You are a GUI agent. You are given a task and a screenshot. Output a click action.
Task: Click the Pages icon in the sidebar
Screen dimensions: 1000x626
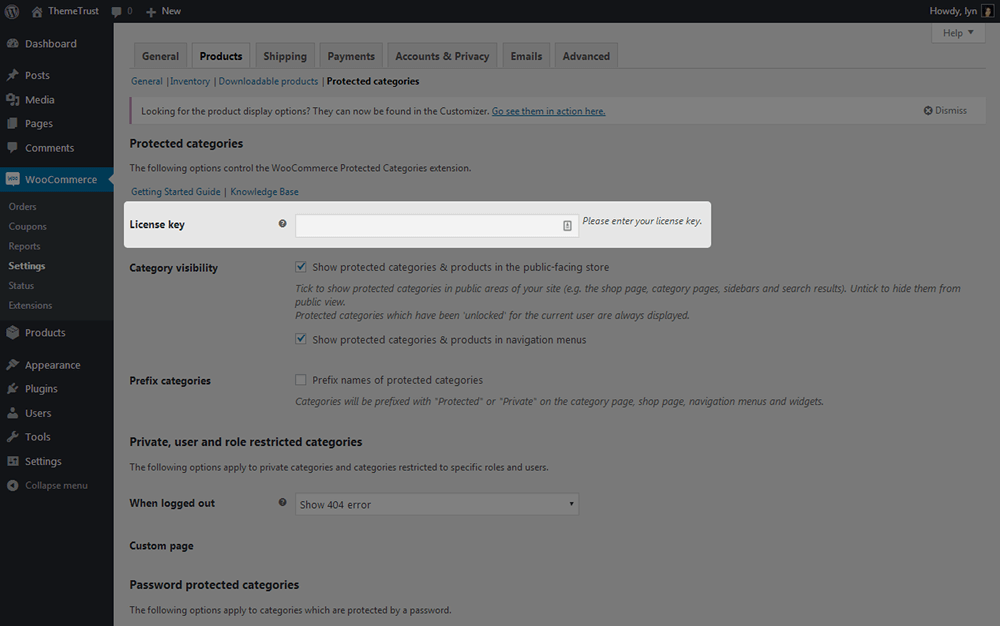(13, 124)
